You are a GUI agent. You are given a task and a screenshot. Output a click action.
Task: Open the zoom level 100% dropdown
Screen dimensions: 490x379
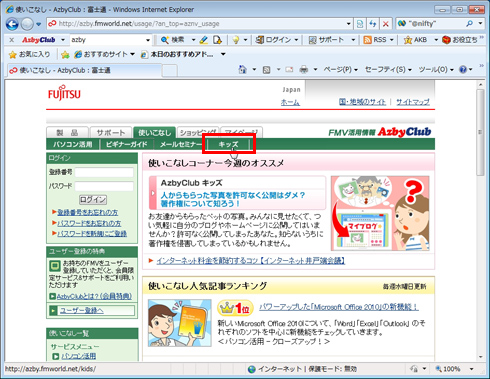coord(472,369)
